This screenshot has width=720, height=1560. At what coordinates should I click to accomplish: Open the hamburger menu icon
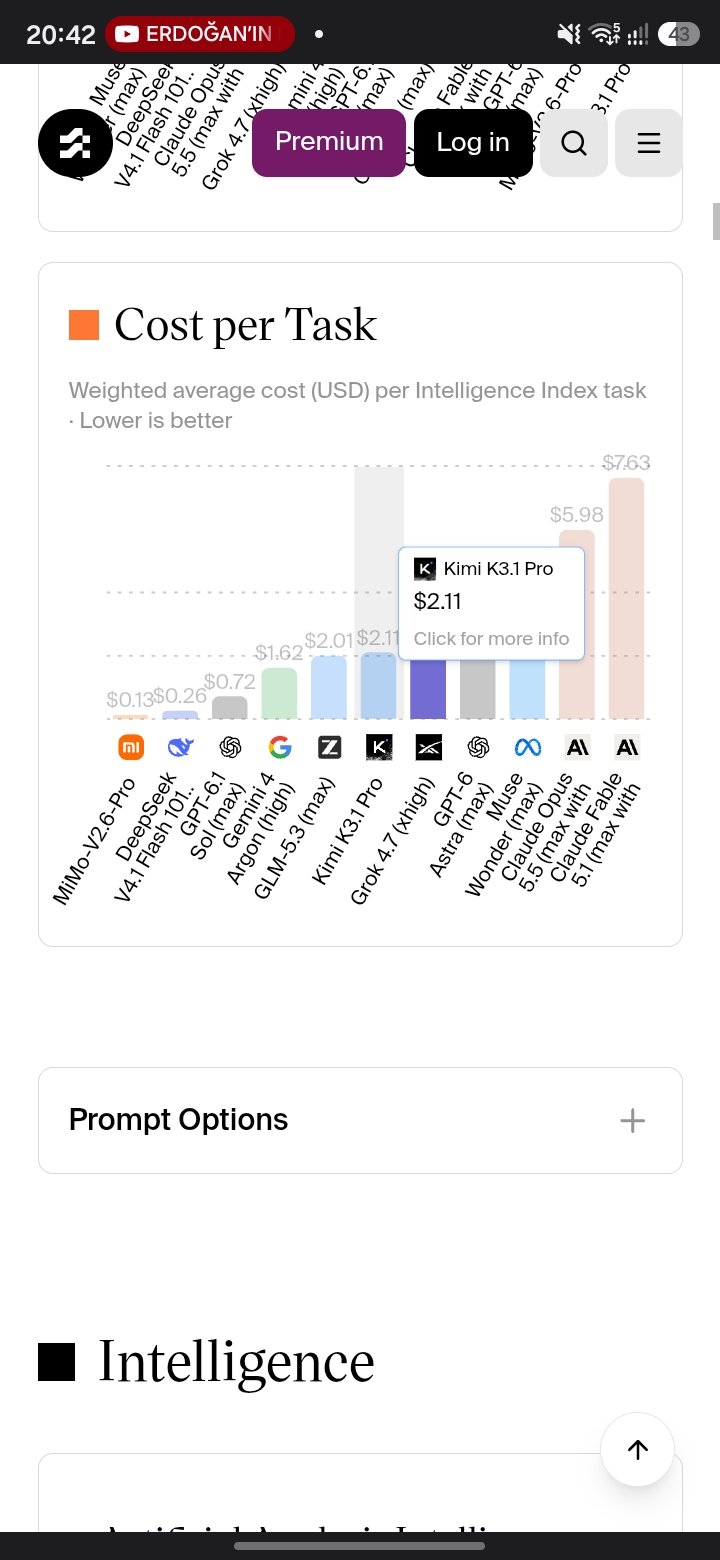(649, 143)
